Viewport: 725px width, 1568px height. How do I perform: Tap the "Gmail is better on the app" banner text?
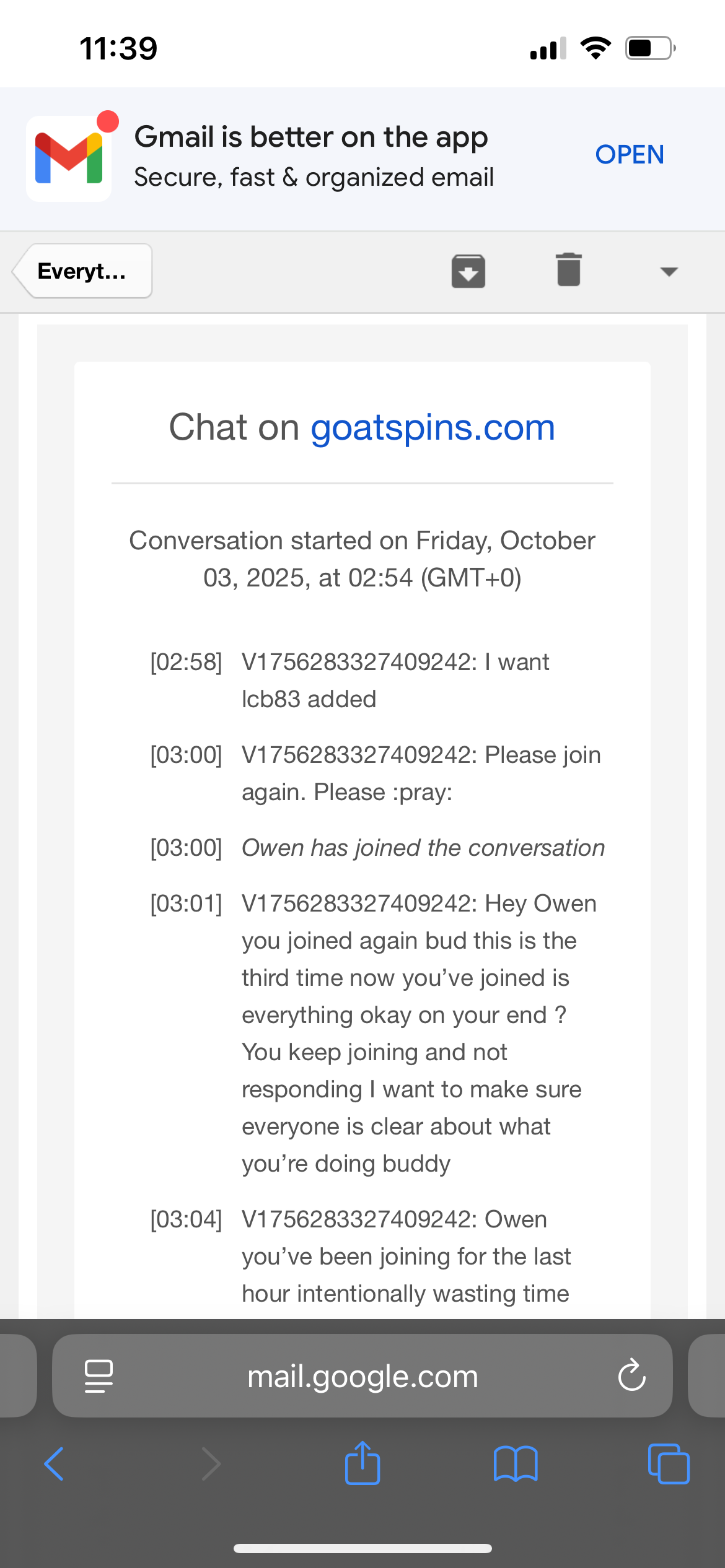coord(311,137)
